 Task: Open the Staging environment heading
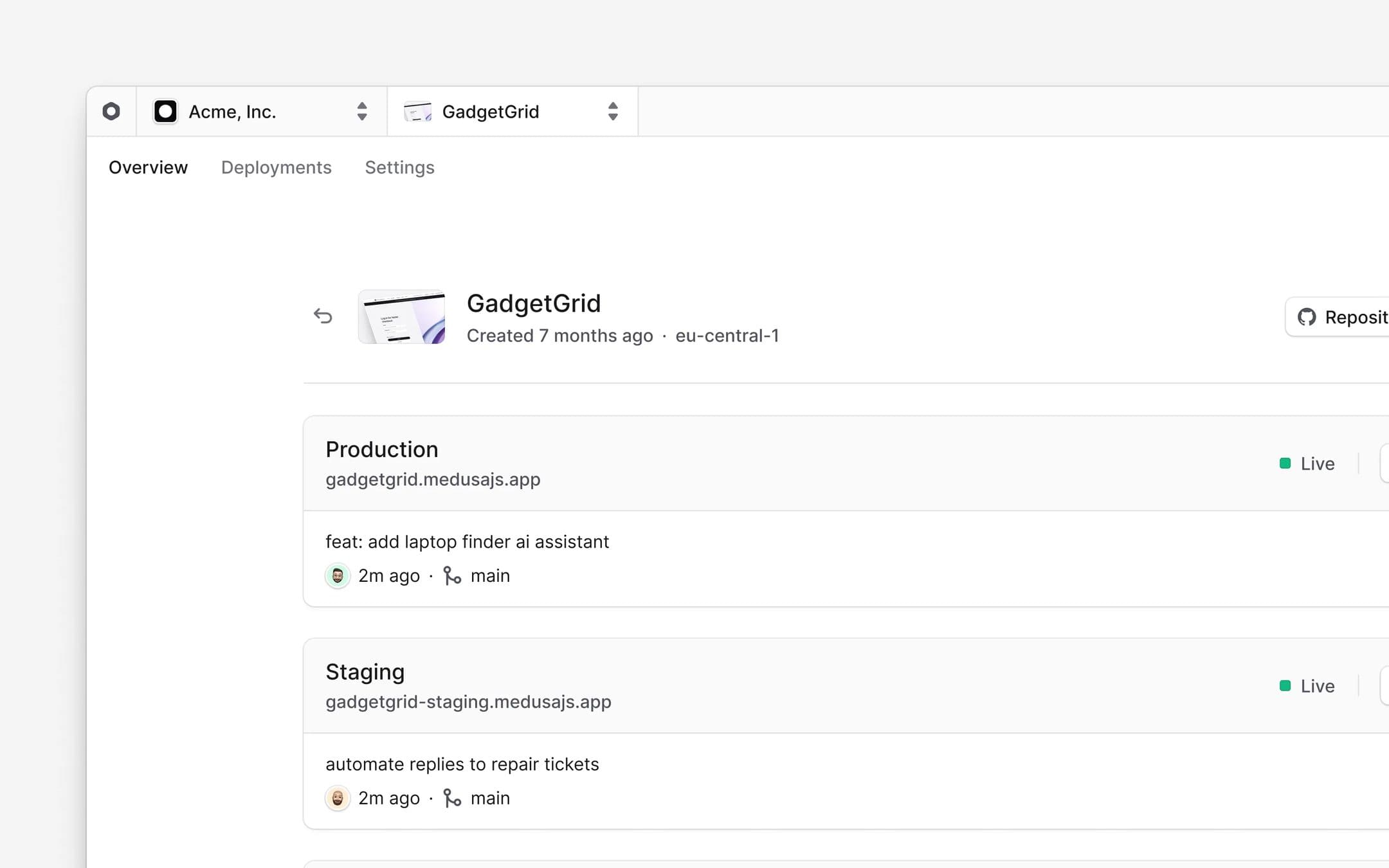click(x=365, y=672)
